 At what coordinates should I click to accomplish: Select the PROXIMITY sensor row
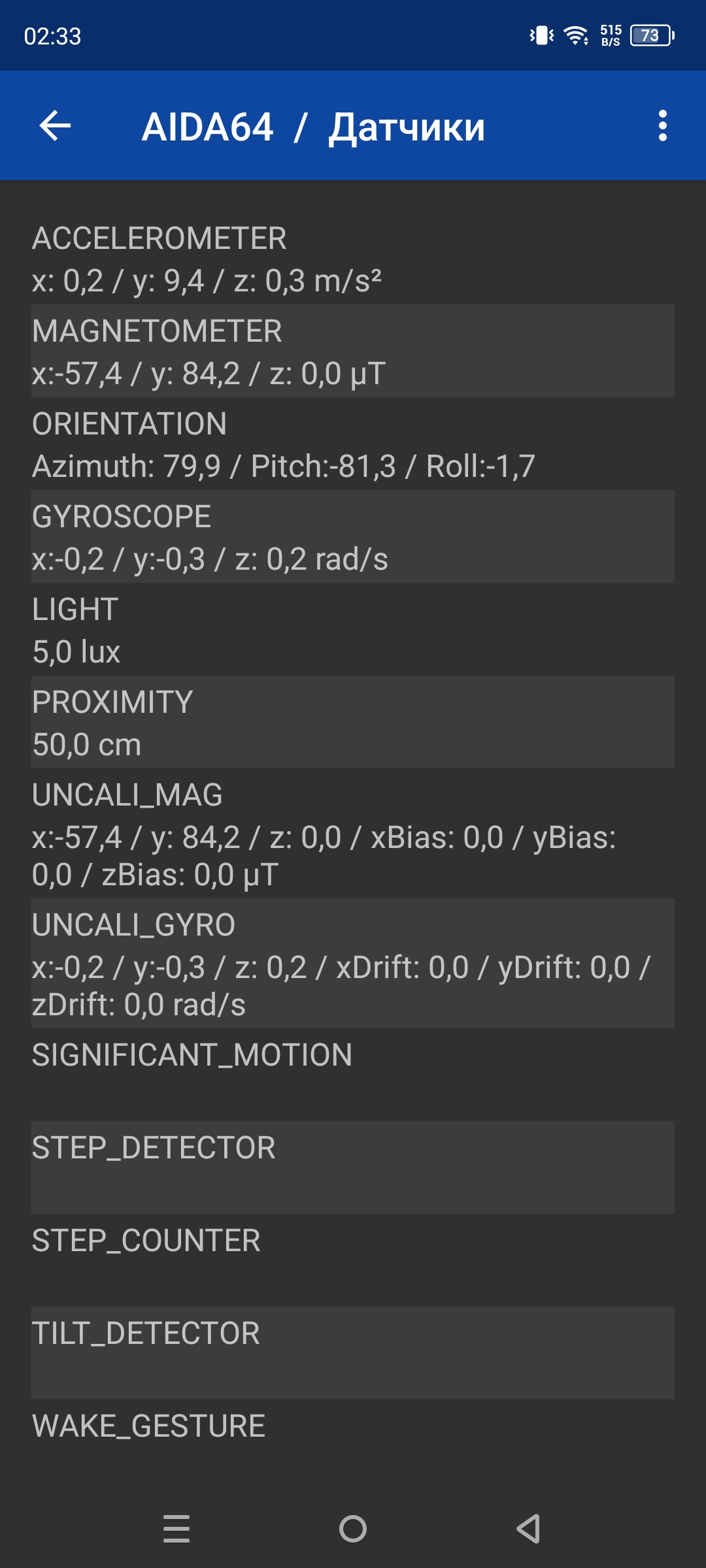353,723
